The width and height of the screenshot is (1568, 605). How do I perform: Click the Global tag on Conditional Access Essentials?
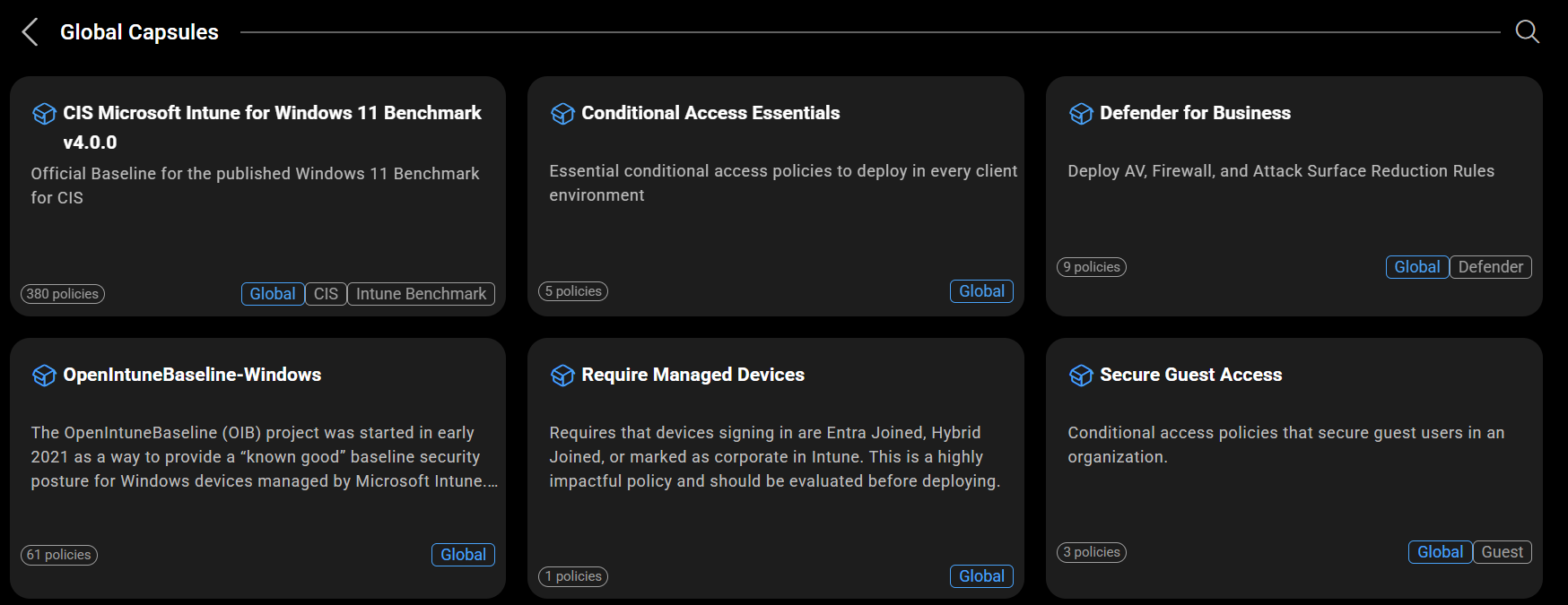981,291
